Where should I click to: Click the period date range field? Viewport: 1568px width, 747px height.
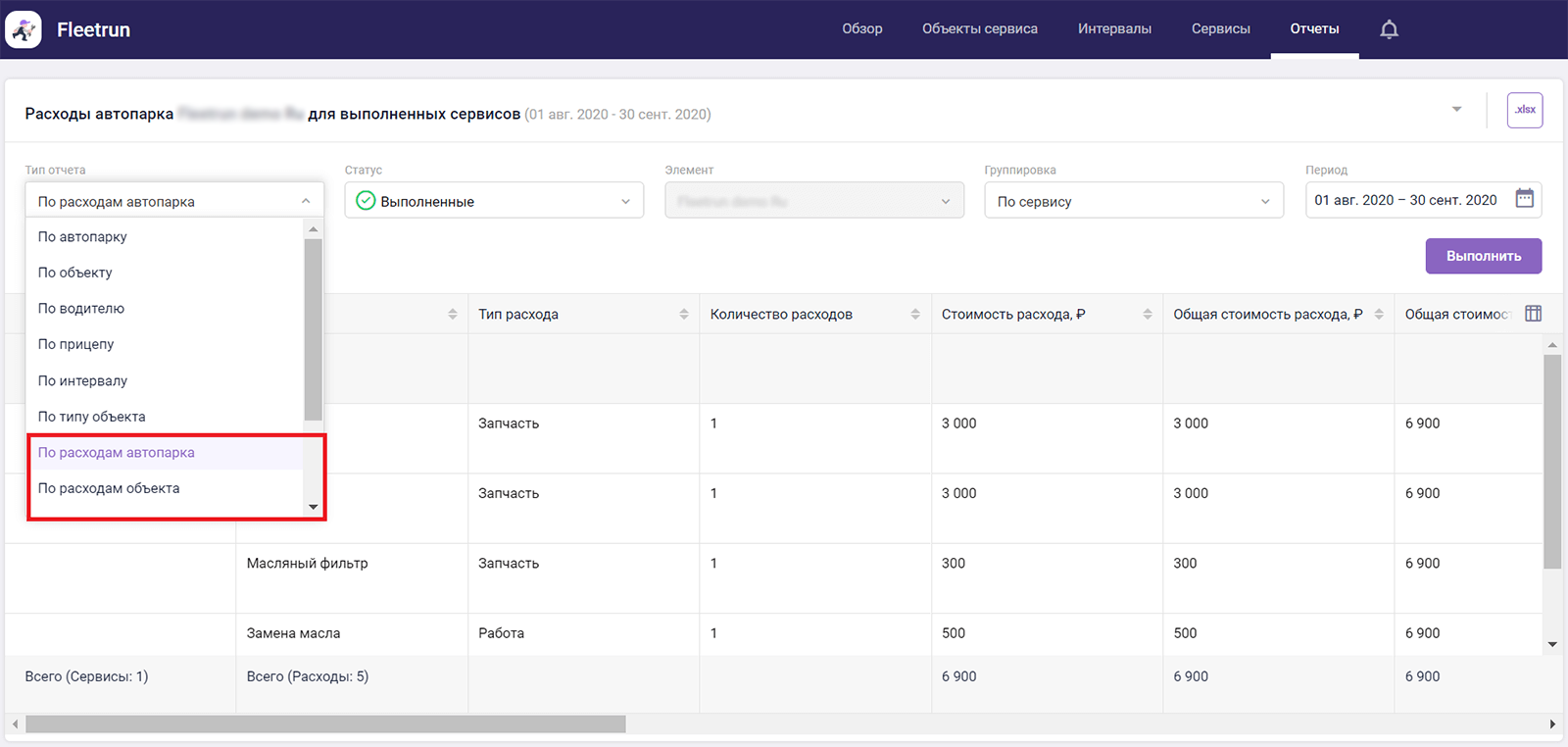coord(1405,200)
